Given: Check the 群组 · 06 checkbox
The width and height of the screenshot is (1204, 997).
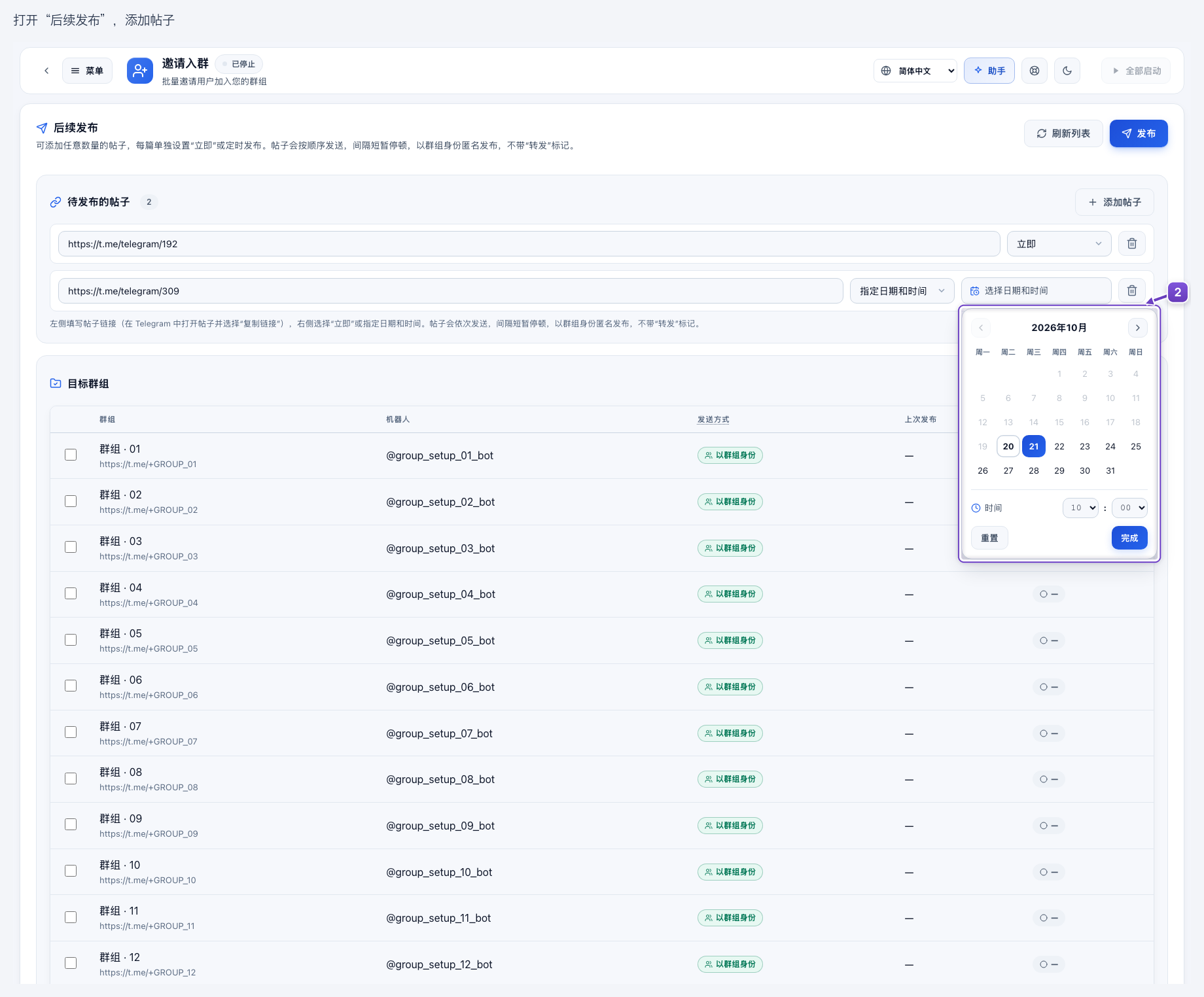Looking at the screenshot, I should pyautogui.click(x=71, y=686).
